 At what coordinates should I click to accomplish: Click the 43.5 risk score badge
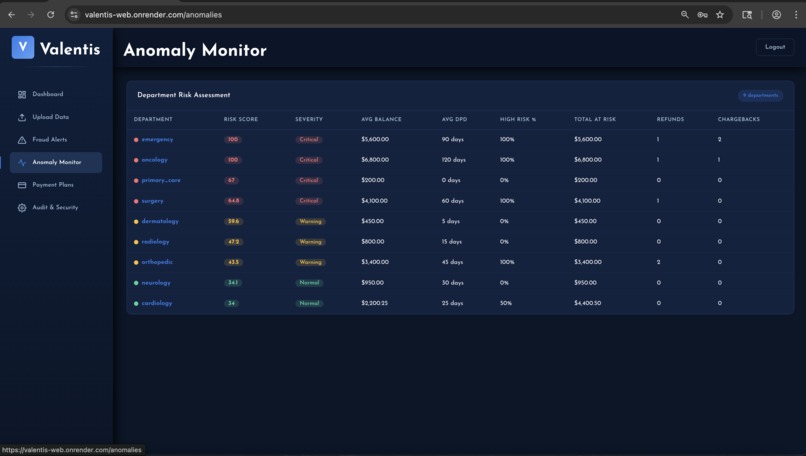click(x=233, y=262)
